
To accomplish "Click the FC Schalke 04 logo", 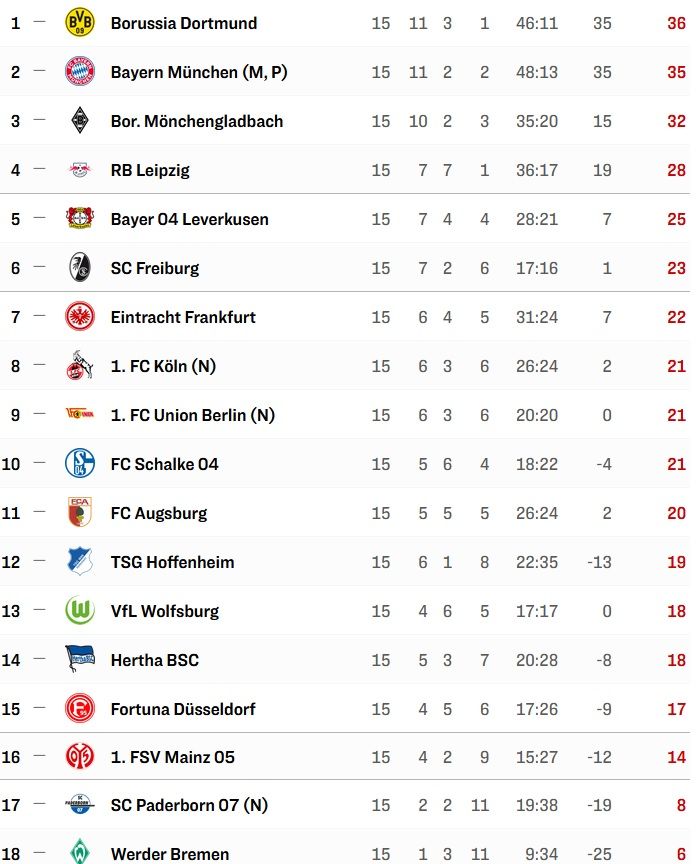I will coord(80,464).
